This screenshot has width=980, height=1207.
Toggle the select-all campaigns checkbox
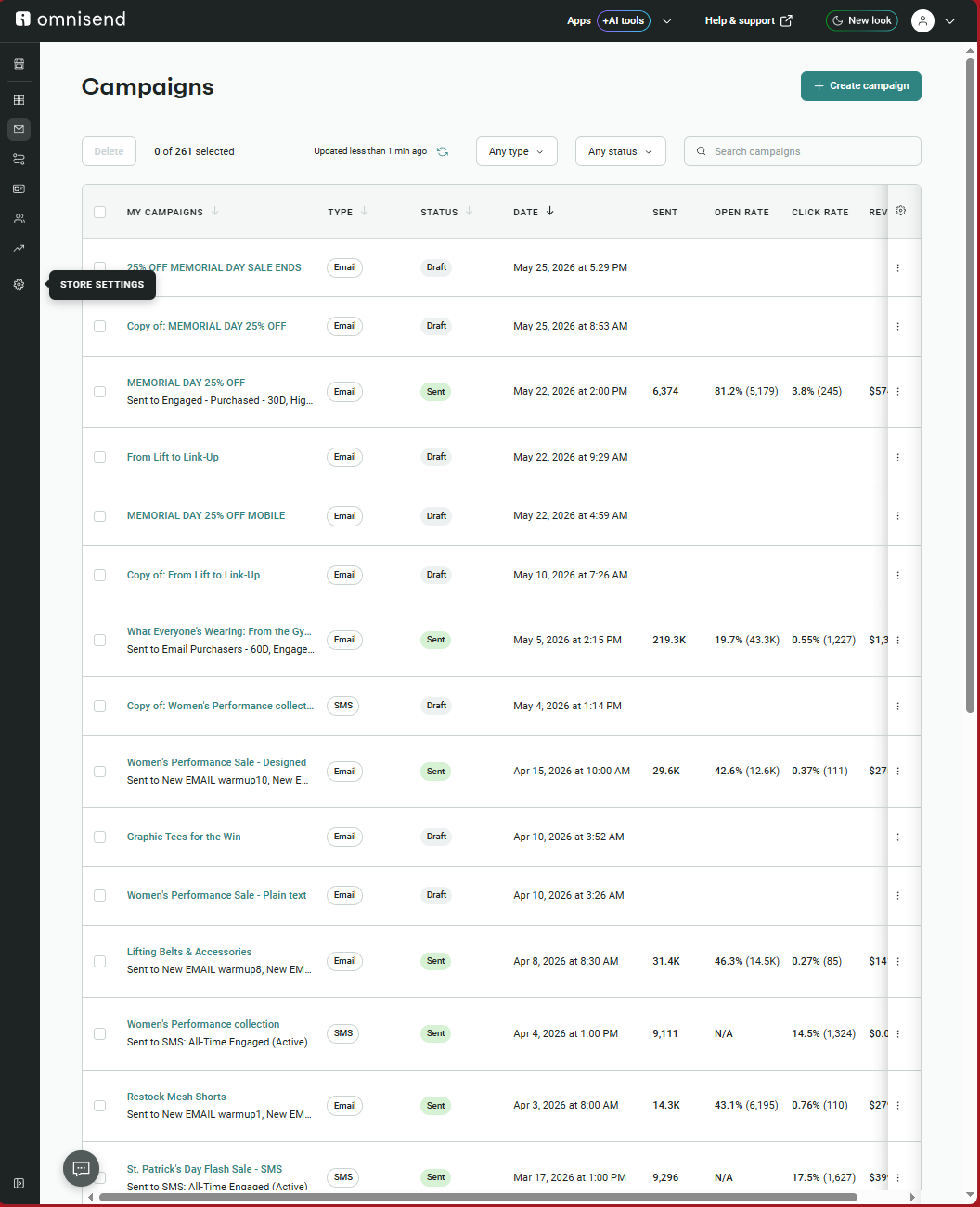(x=100, y=212)
